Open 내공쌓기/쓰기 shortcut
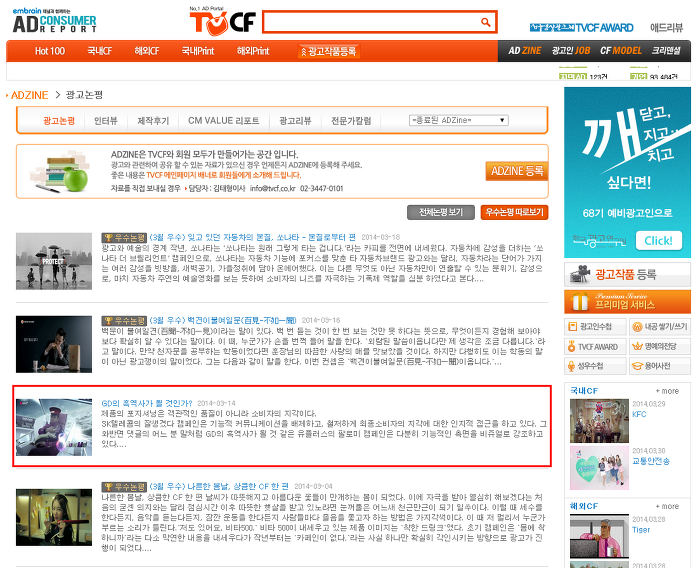Screen dimensions: 700x568 (660, 327)
